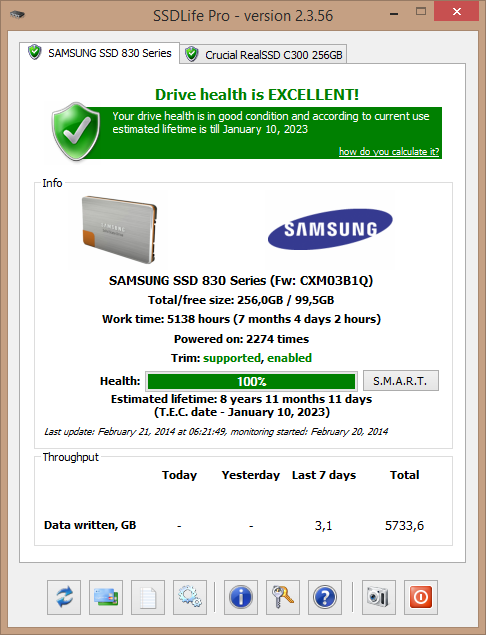Click the 'Today' column header
This screenshot has height=635, width=486.
(x=179, y=475)
